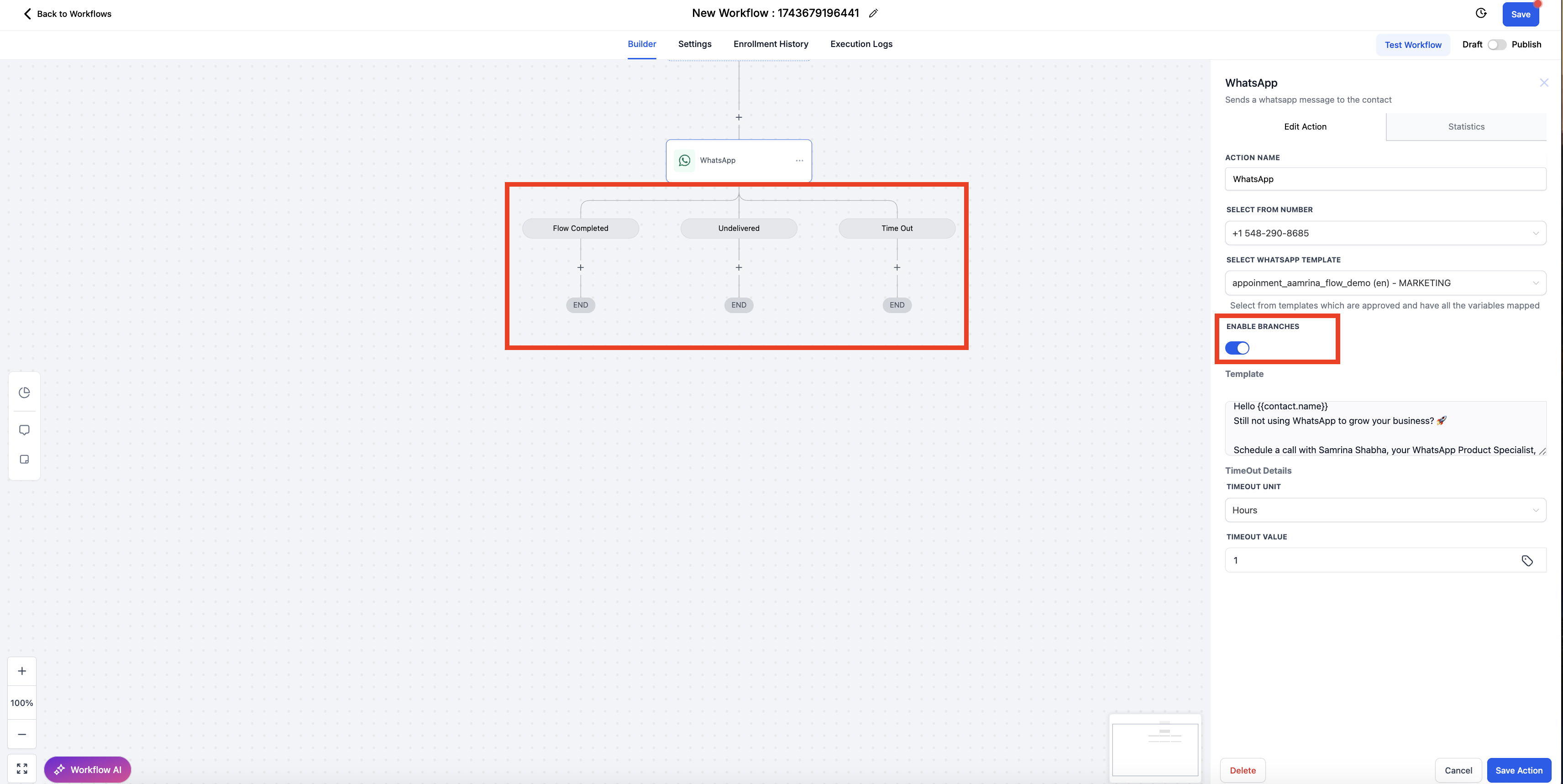Click the Save Action button
This screenshot has height=784, width=1563.
[x=1518, y=770]
